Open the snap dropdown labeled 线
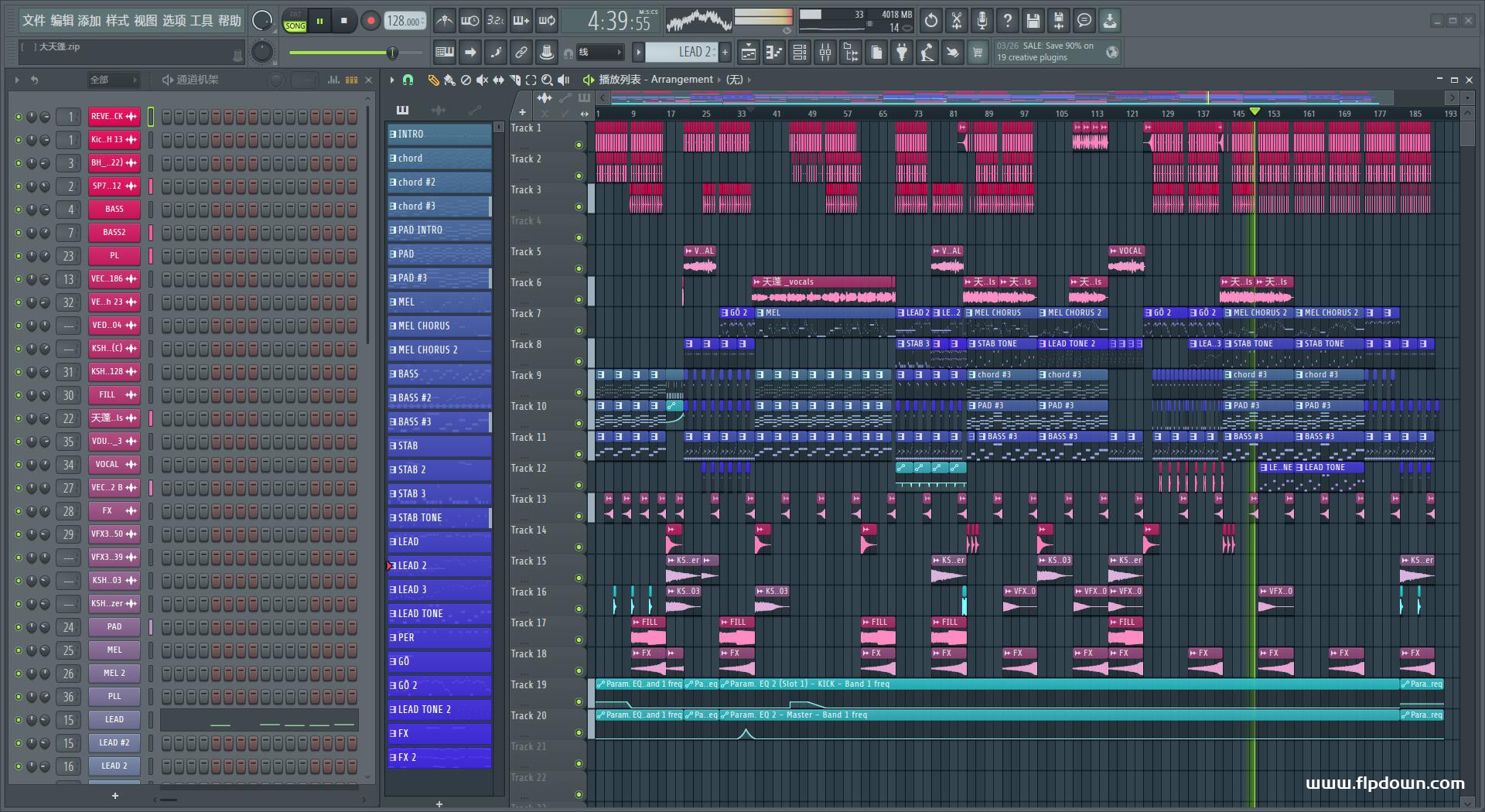Viewport: 1485px width, 812px height. click(x=600, y=53)
